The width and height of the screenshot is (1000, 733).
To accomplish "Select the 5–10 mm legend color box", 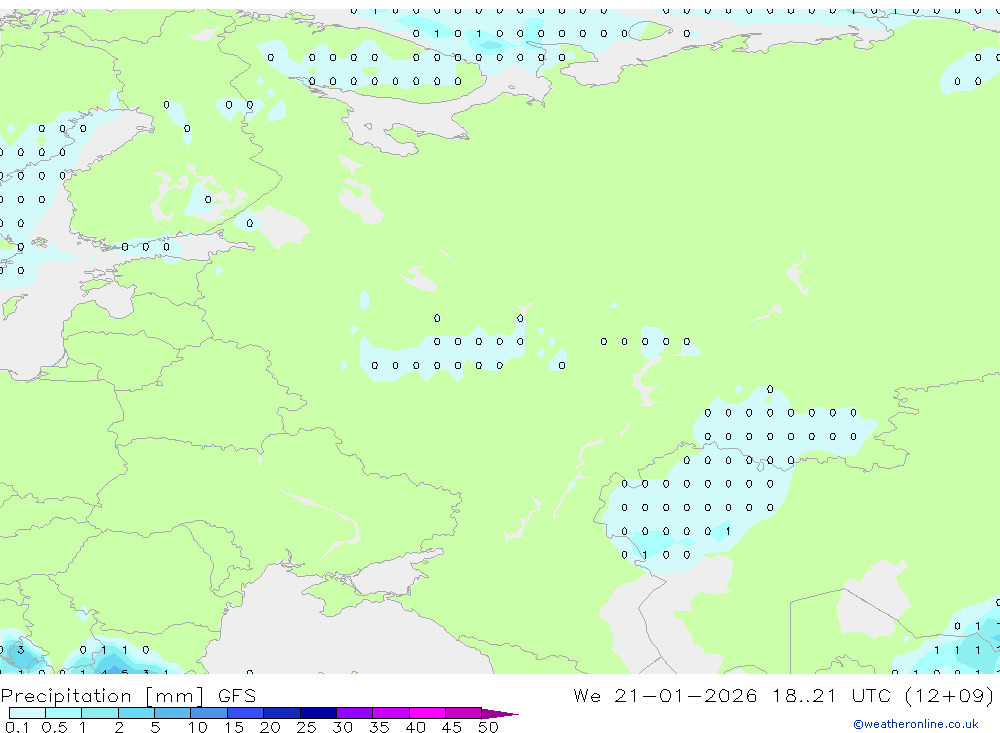I will 173,713.
